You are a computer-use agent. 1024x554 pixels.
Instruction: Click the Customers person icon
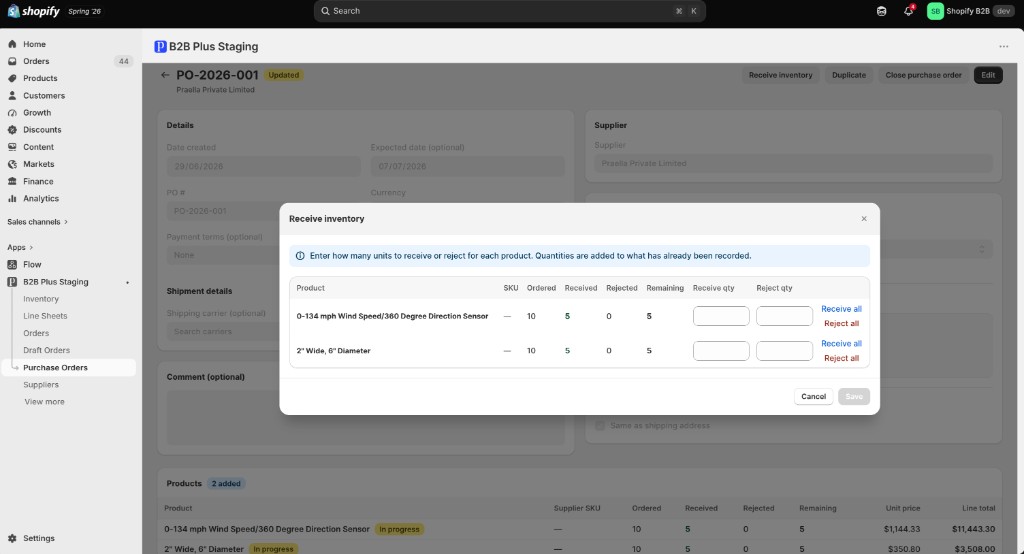coord(12,95)
